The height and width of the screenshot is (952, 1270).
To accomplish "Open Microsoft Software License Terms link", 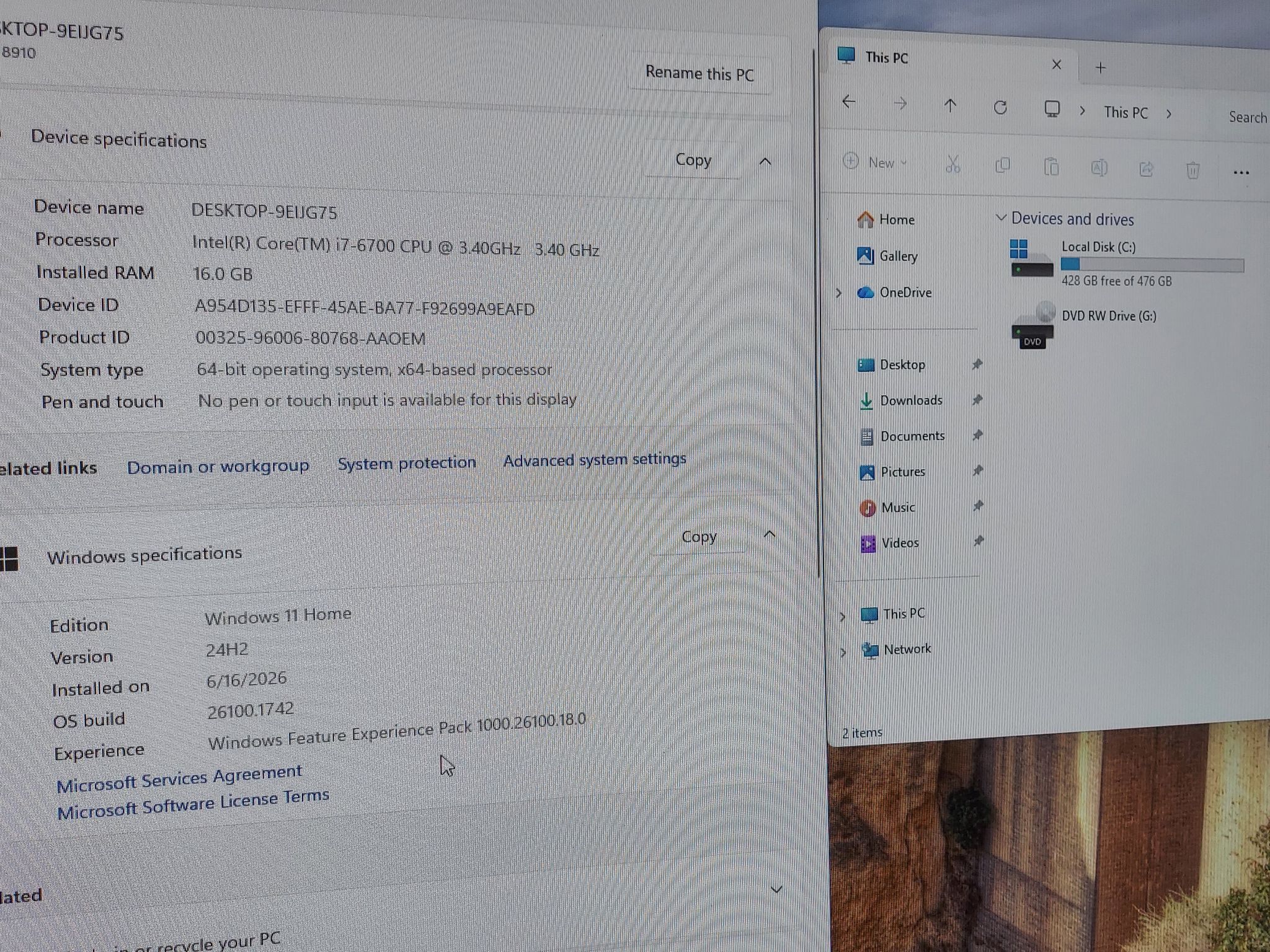I will (193, 804).
